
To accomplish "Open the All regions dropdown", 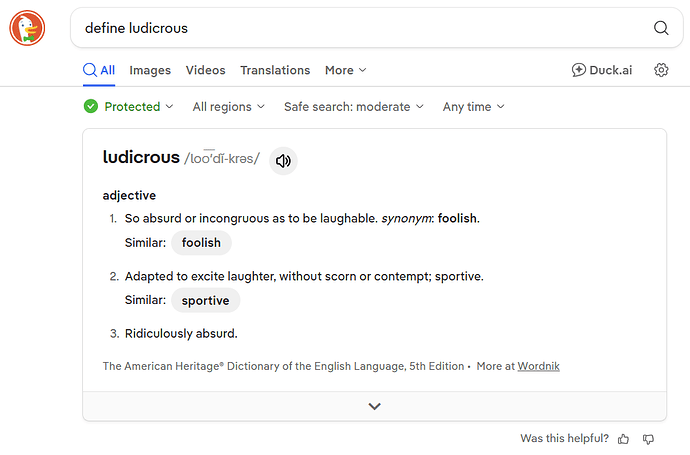I will tap(228, 106).
